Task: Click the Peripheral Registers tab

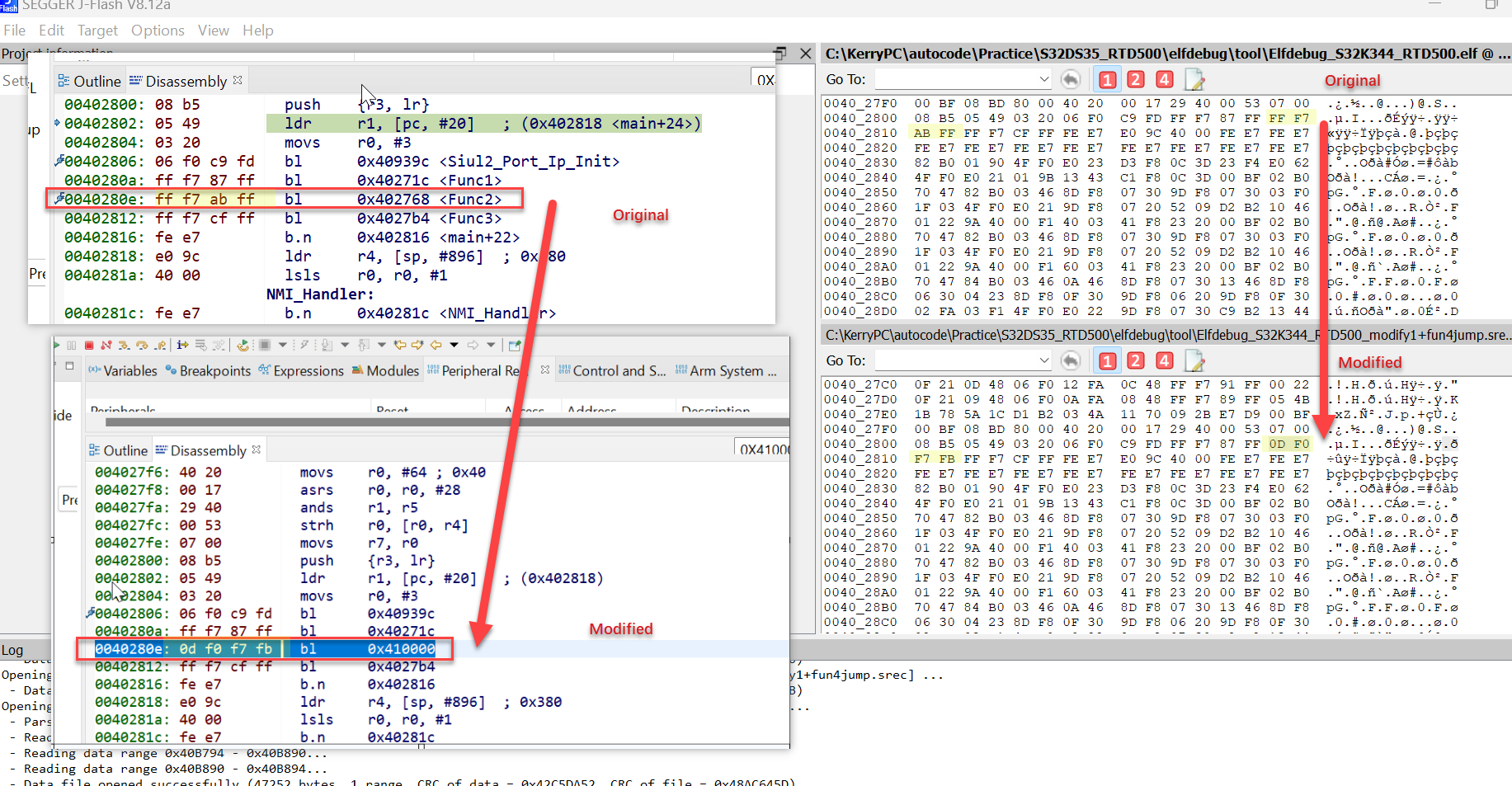Action: 477,370
